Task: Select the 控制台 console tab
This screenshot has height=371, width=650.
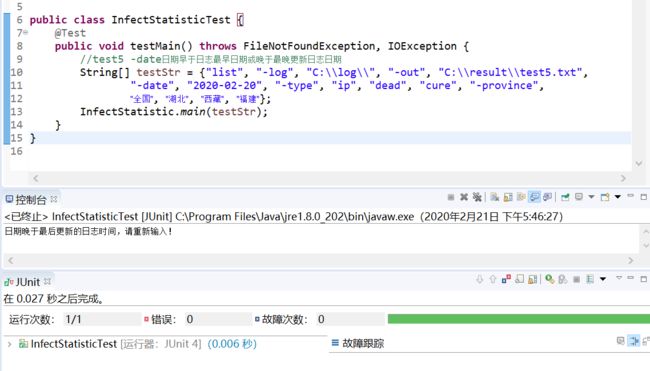Action: click(x=31, y=200)
